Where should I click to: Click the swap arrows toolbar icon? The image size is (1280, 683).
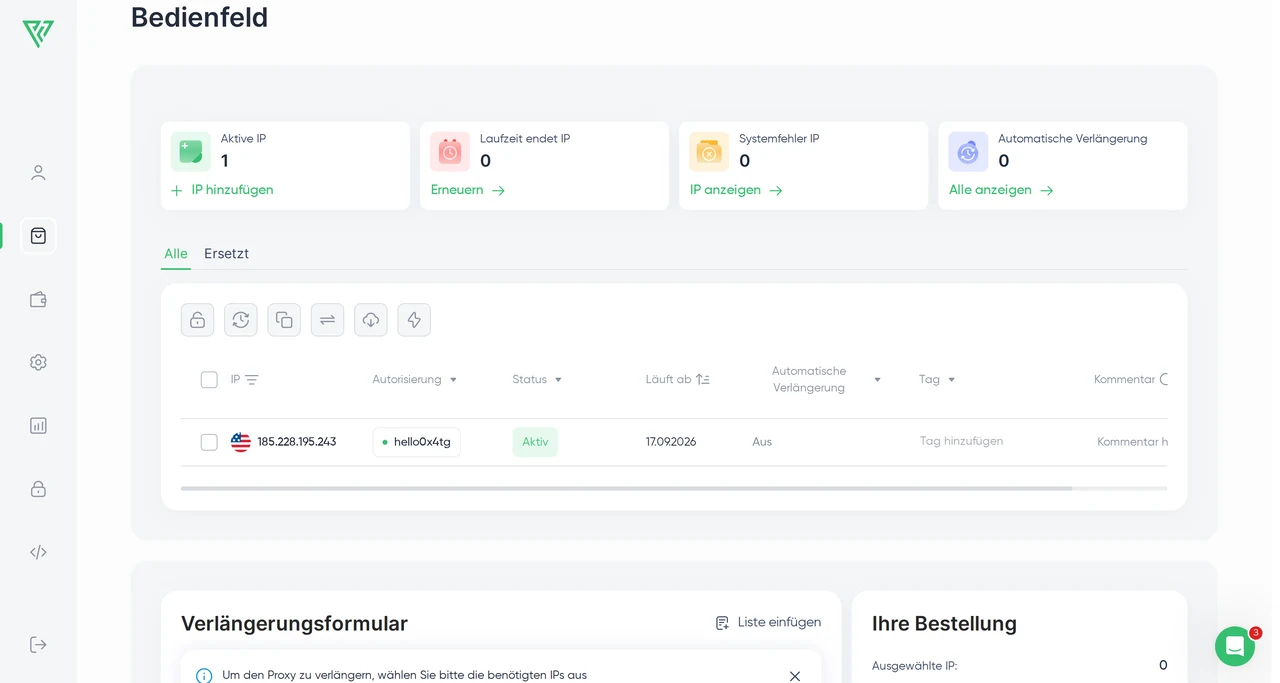(x=327, y=320)
